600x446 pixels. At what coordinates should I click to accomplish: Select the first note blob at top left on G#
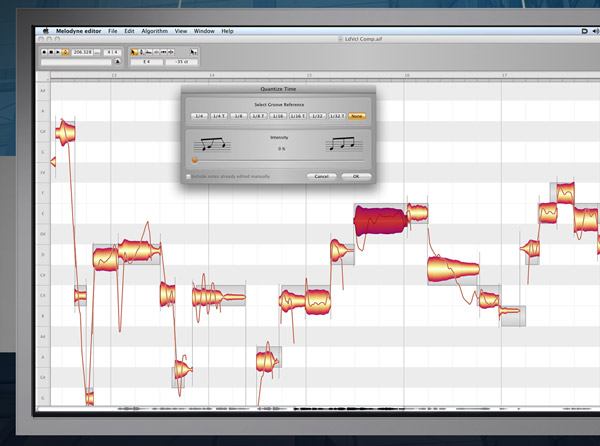[65, 133]
